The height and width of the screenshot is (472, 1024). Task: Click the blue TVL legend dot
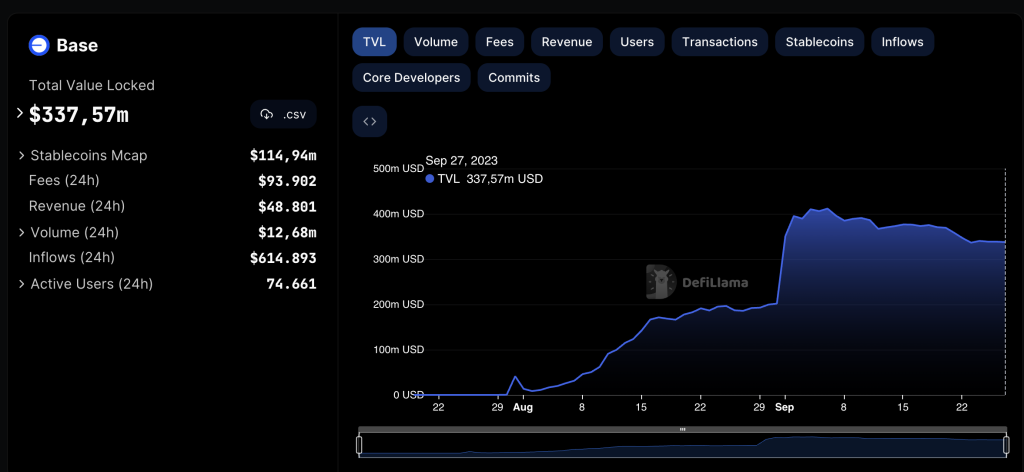[x=430, y=178]
